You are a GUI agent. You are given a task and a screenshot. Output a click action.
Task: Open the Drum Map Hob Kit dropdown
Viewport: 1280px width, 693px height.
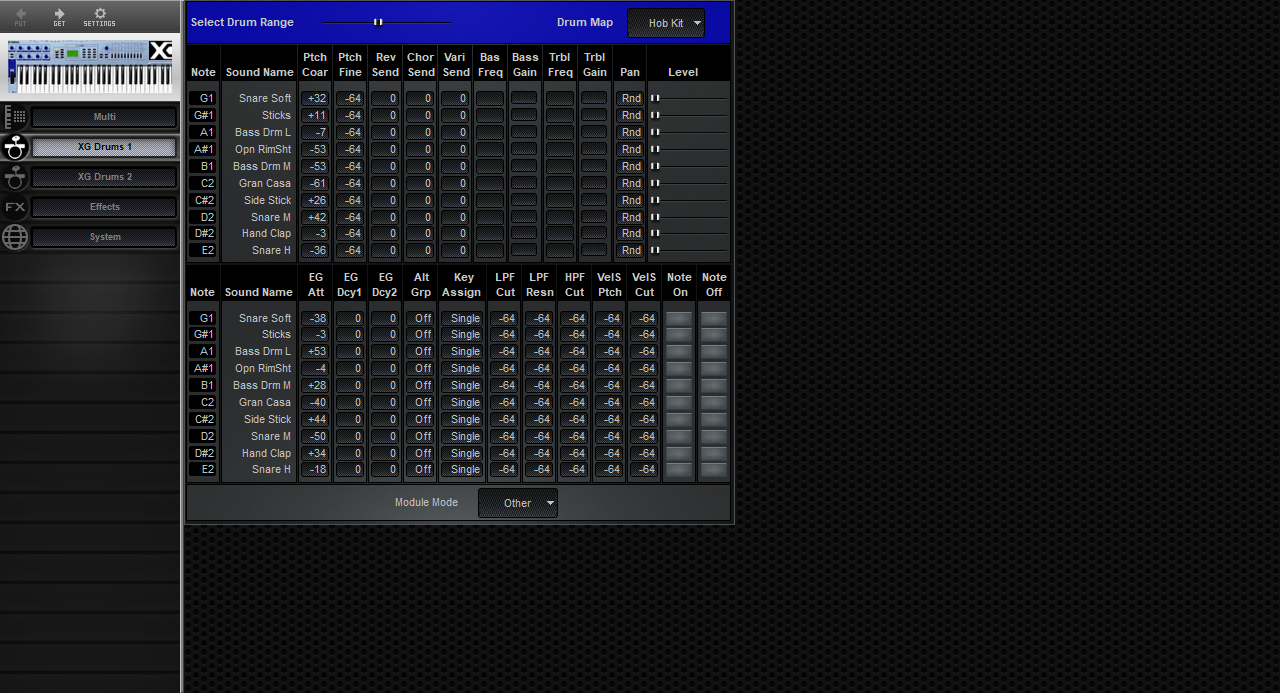pyautogui.click(x=666, y=22)
